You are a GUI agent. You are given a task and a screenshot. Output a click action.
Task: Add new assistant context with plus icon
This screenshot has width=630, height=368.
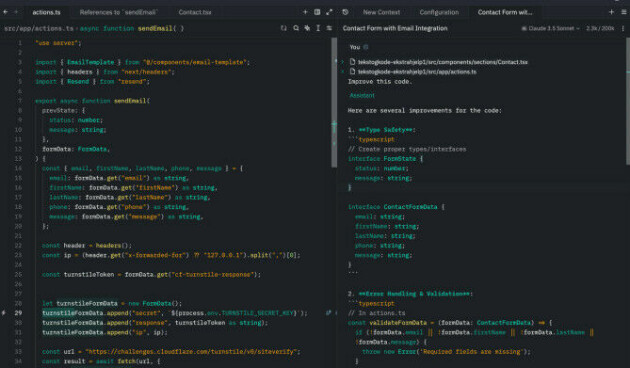tap(611, 12)
